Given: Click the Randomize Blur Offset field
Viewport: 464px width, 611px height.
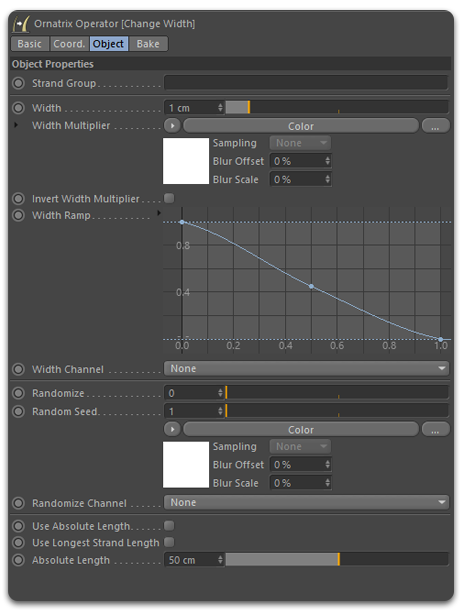Looking at the screenshot, I should pos(296,464).
